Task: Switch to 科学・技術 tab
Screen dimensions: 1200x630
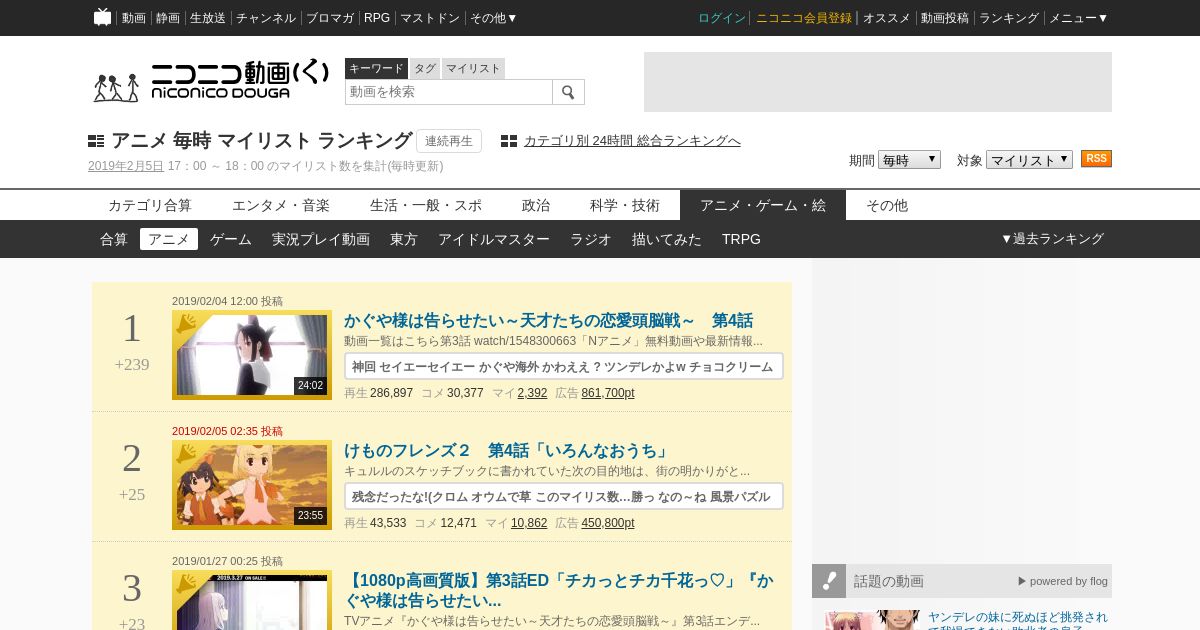Action: coord(625,205)
